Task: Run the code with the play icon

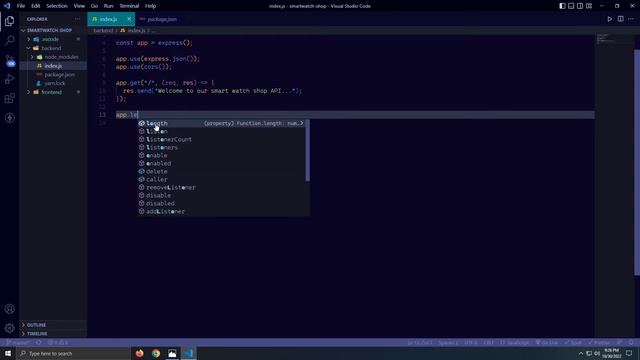Action: click(x=609, y=19)
